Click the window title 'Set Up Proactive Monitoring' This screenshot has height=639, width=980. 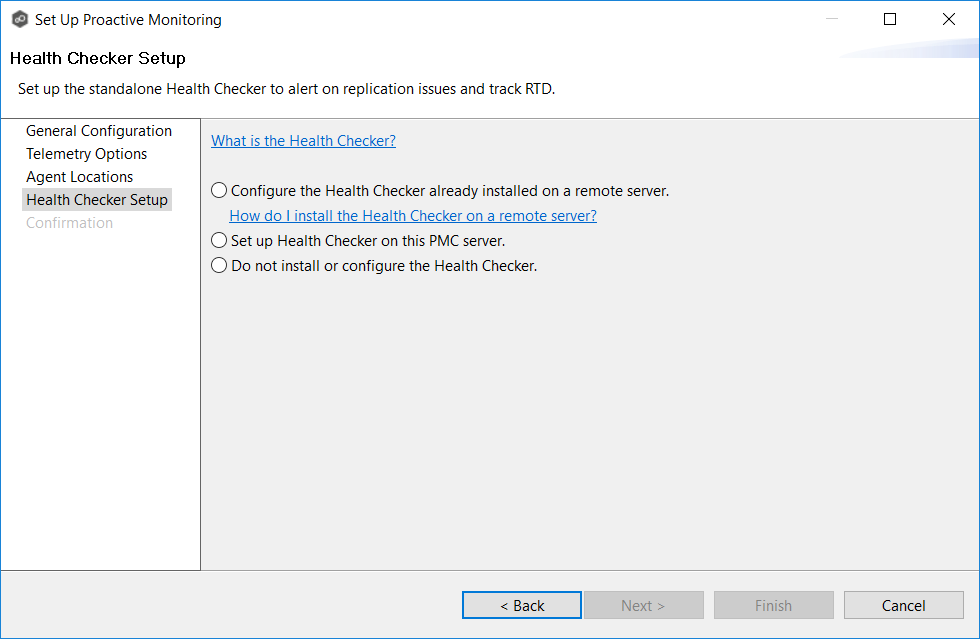click(x=128, y=20)
